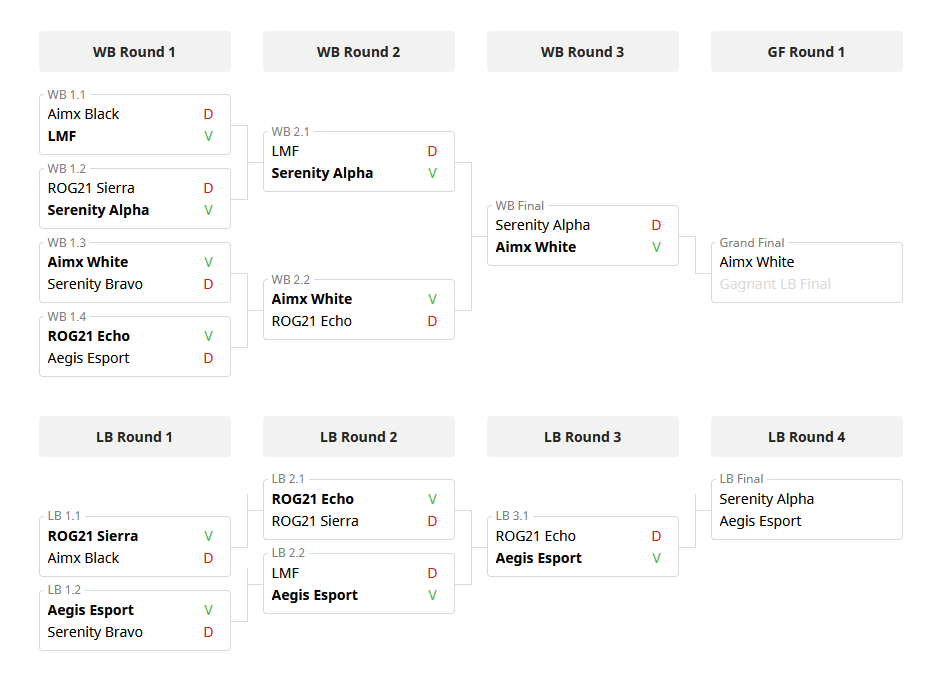This screenshot has height=687, width=947.
Task: Click Aegis Esport in match WB 1.4
Action: (88, 358)
